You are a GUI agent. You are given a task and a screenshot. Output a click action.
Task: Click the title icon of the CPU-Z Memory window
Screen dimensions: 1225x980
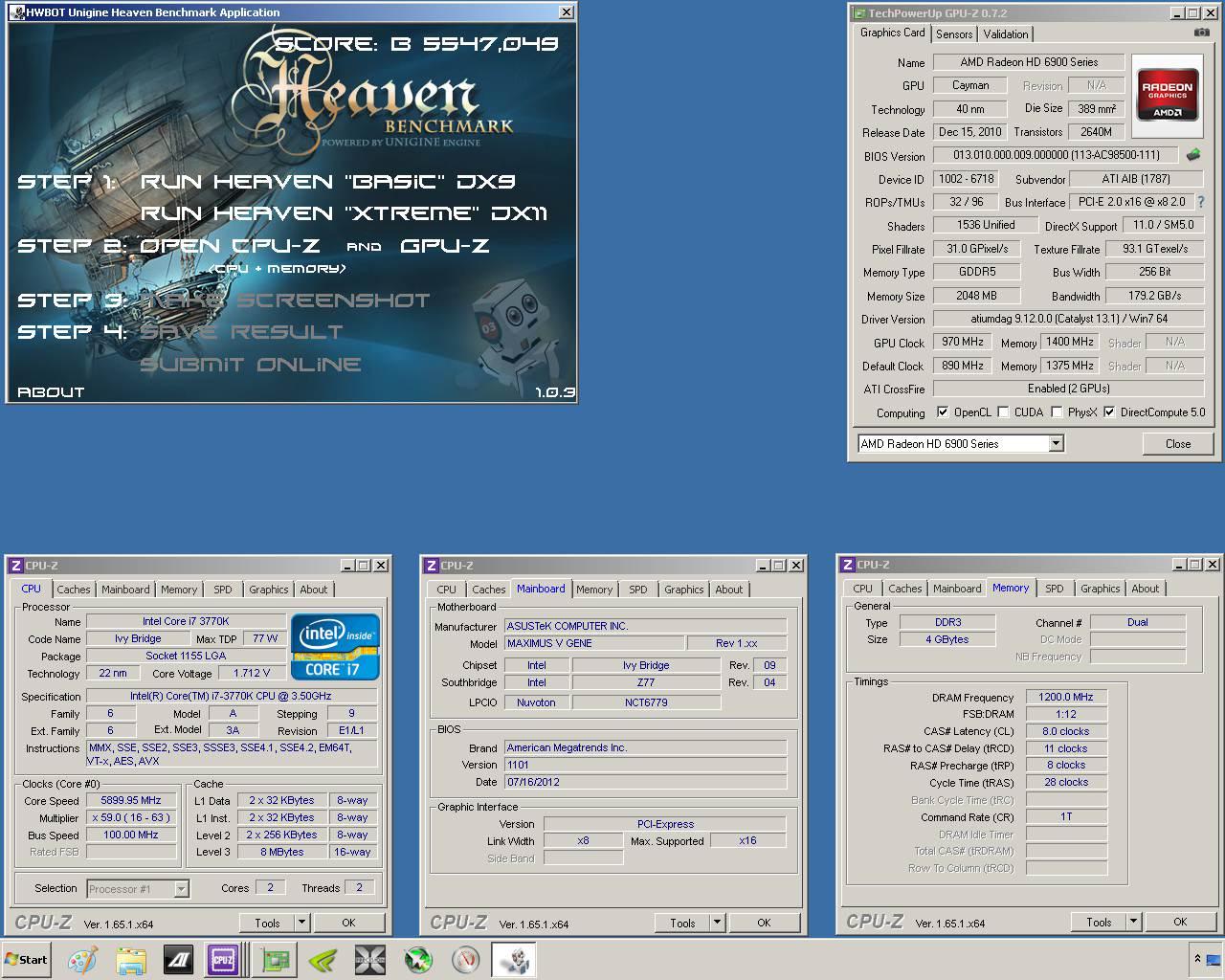click(847, 565)
